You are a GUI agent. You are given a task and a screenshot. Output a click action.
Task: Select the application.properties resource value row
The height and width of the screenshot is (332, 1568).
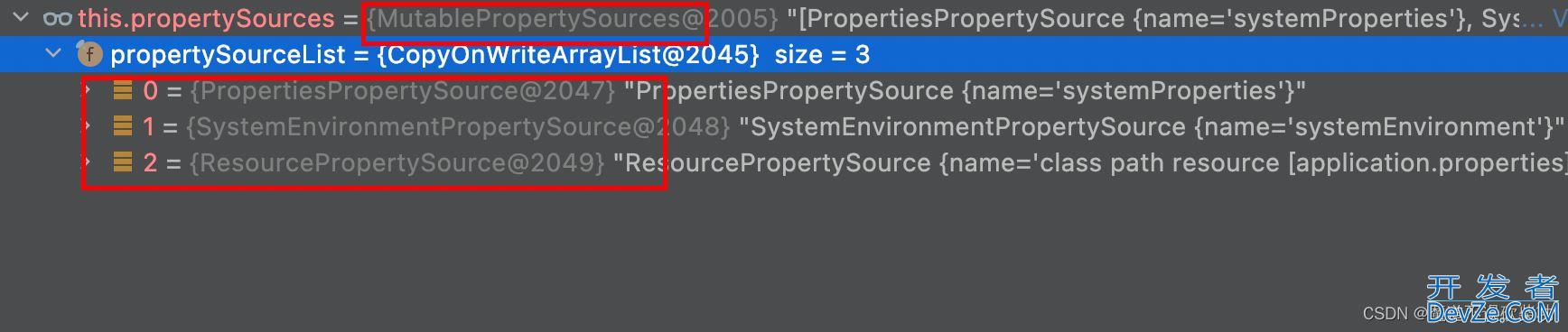pos(784,162)
